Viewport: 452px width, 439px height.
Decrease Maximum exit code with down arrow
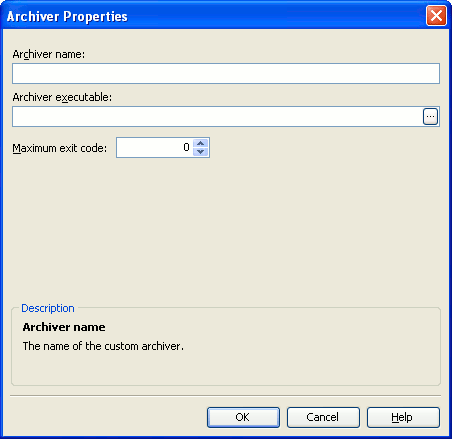[x=201, y=152]
